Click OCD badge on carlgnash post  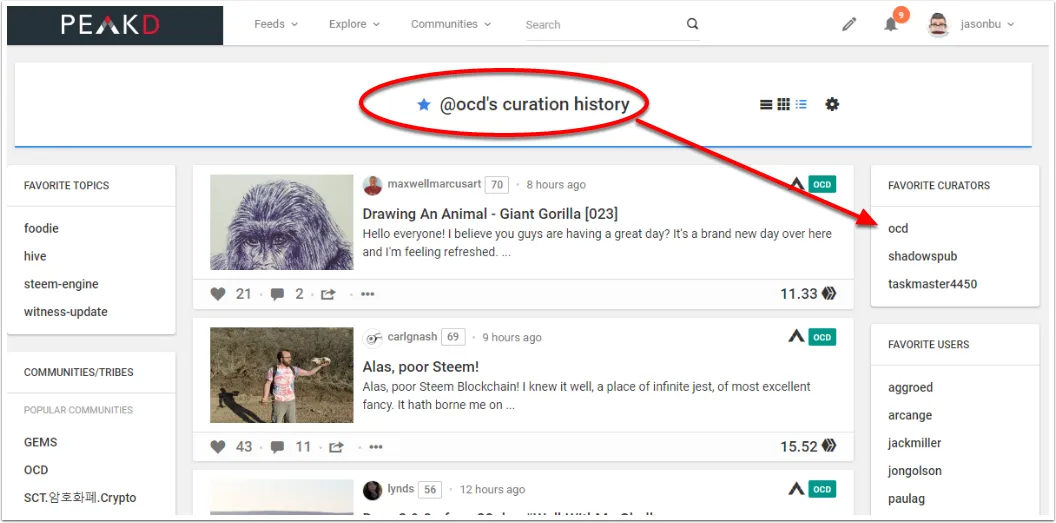[x=822, y=337]
